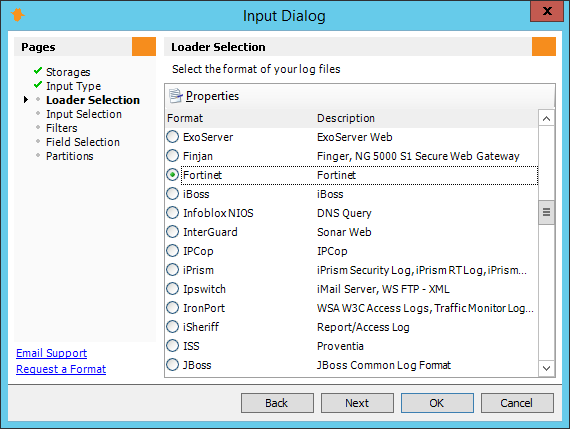Click the scroll up arrow of format list
The image size is (570, 429).
pos(546,119)
